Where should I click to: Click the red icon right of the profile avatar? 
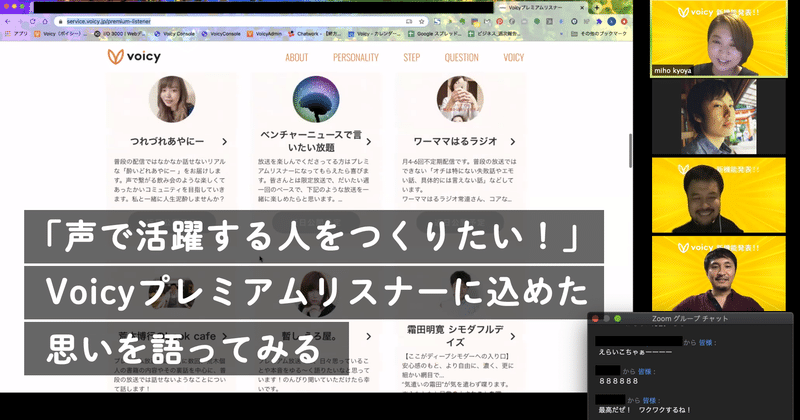click(x=624, y=21)
